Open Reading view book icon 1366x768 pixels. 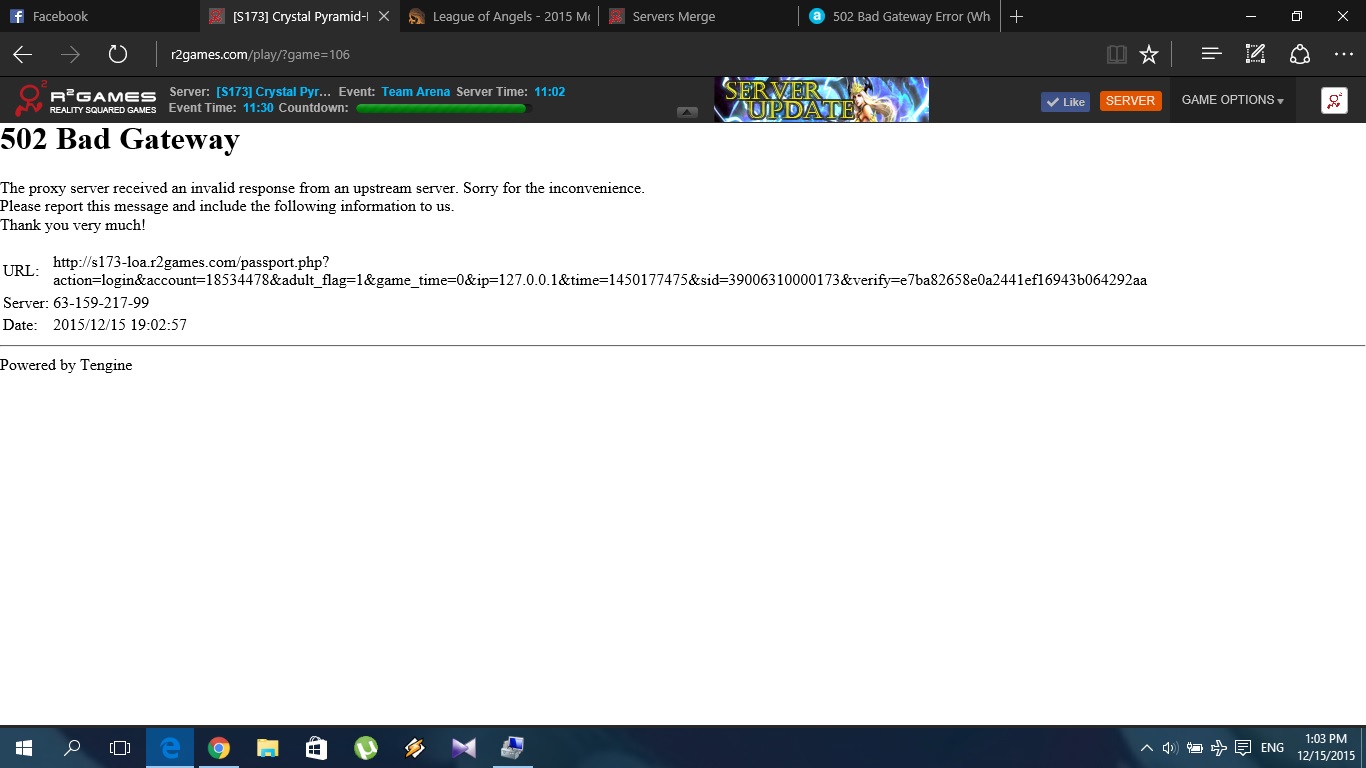pyautogui.click(x=1116, y=55)
